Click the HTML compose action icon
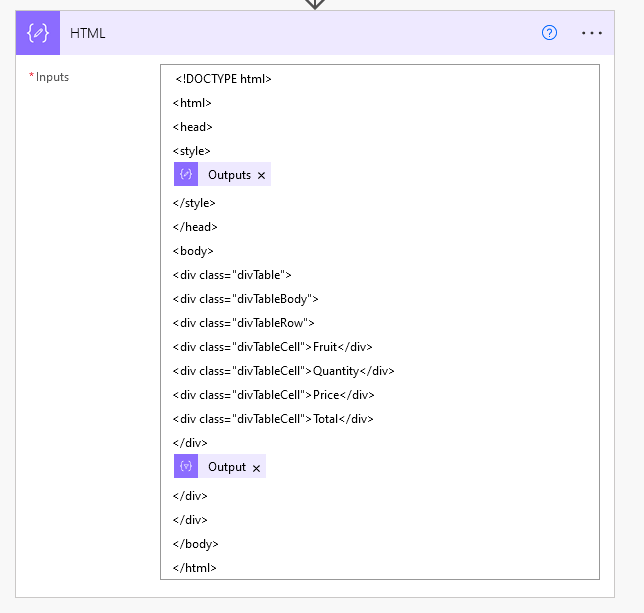 click(38, 33)
